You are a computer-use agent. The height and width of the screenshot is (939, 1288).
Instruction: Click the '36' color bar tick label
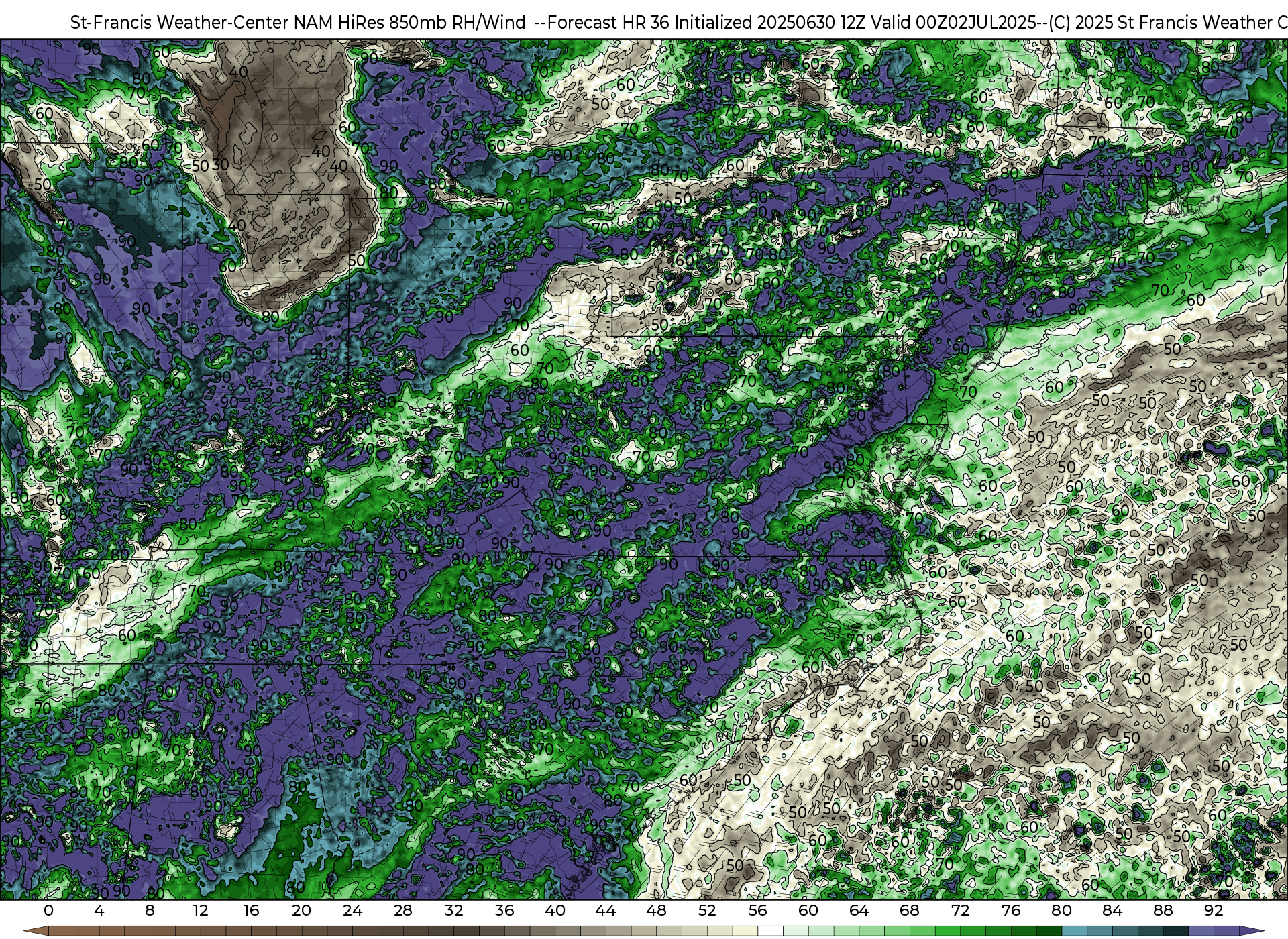pyautogui.click(x=504, y=910)
